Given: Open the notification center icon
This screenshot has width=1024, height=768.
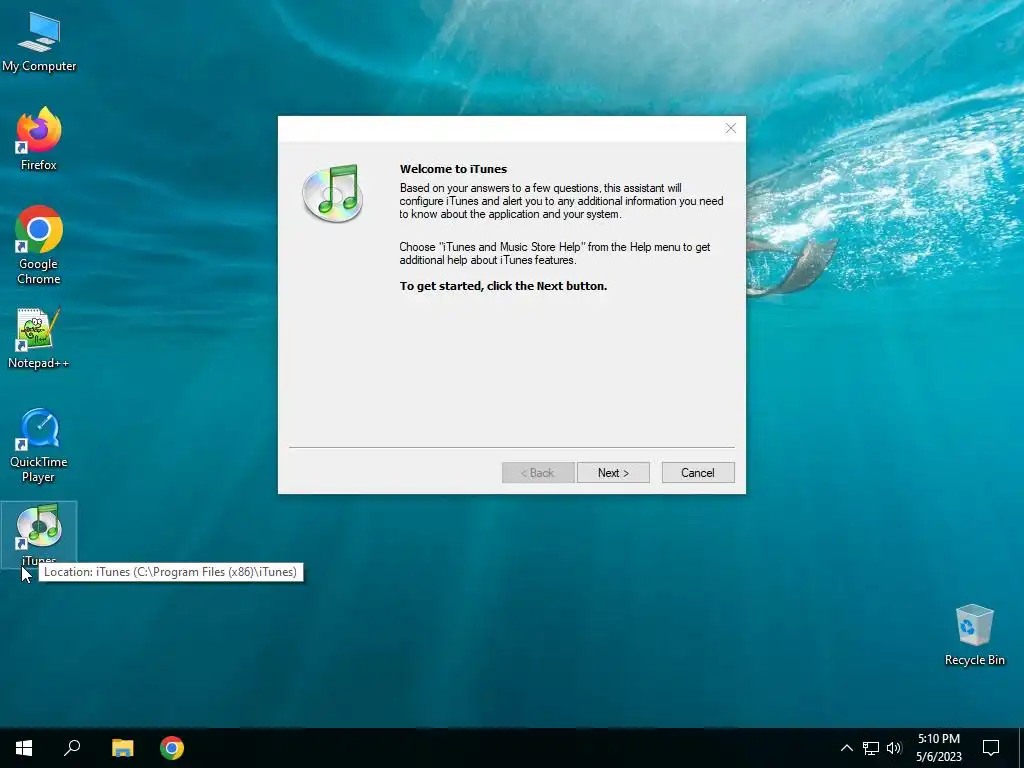Looking at the screenshot, I should tap(991, 748).
